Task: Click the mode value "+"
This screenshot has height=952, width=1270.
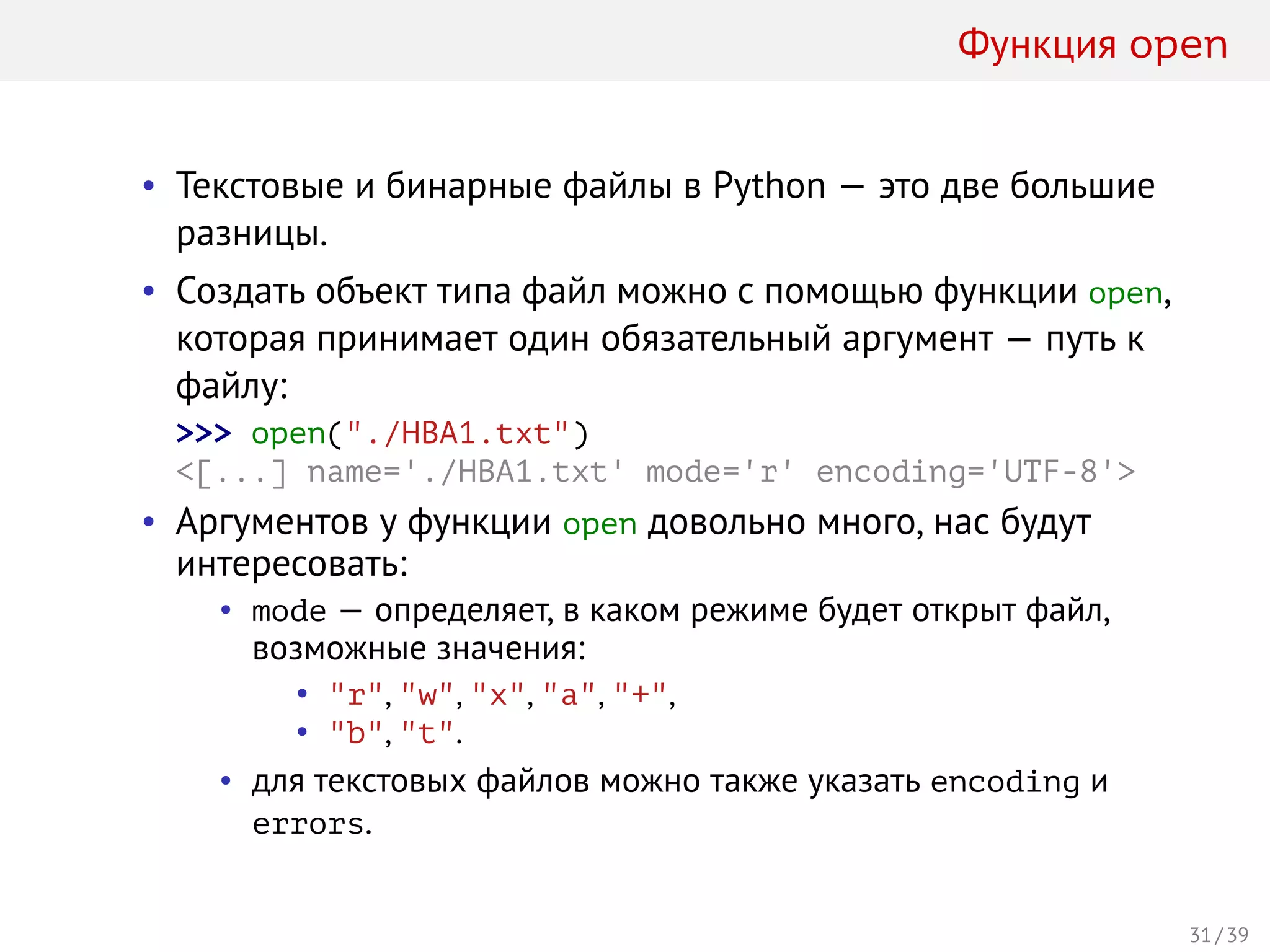Action: click(641, 695)
